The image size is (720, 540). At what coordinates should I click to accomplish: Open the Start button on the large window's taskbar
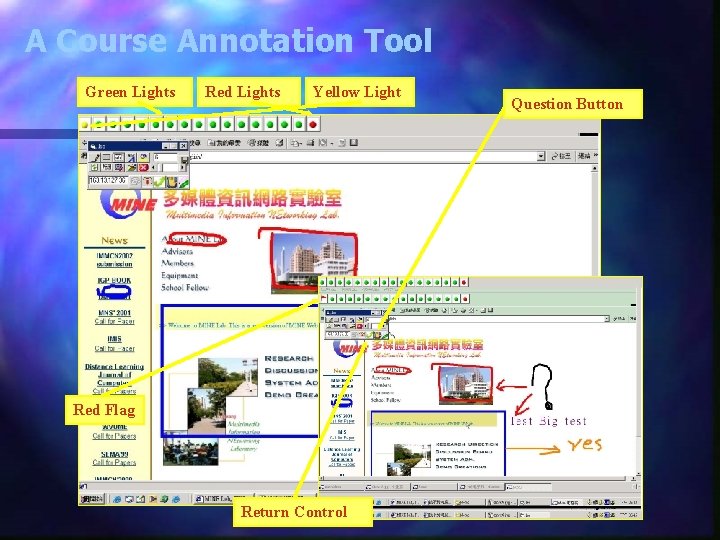[92, 499]
